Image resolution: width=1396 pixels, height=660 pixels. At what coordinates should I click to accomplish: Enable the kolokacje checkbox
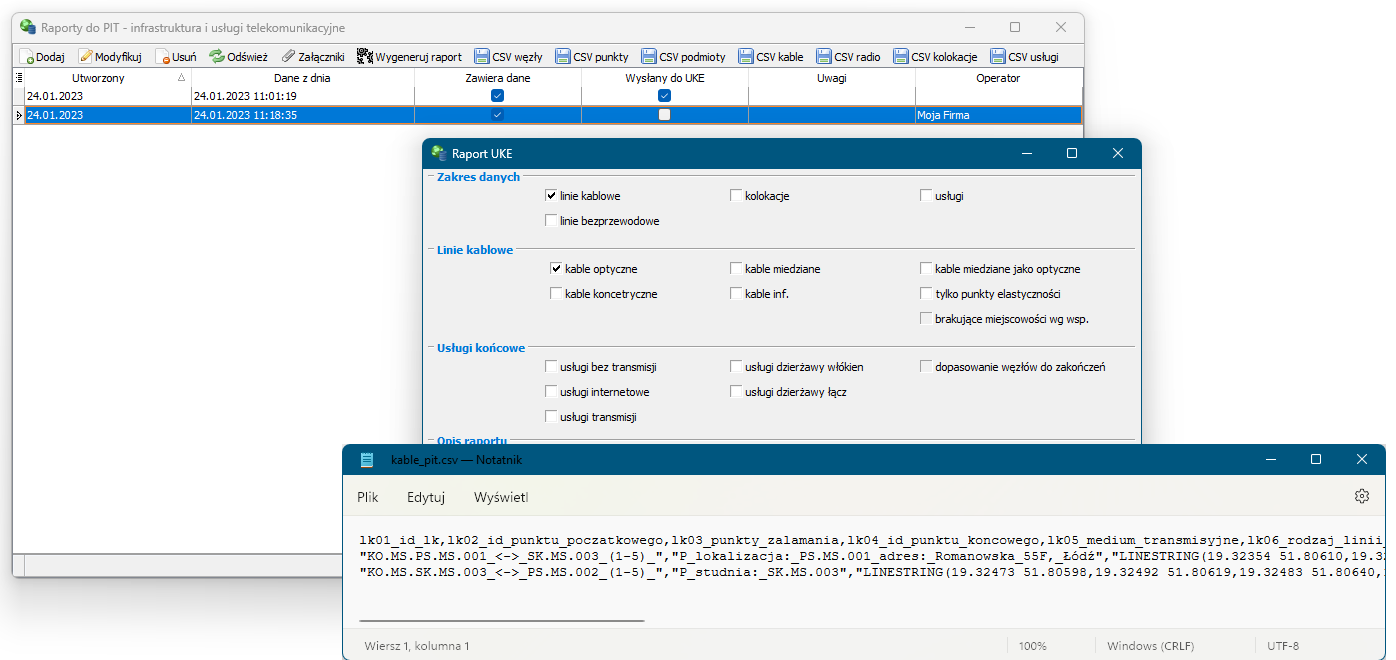point(736,196)
